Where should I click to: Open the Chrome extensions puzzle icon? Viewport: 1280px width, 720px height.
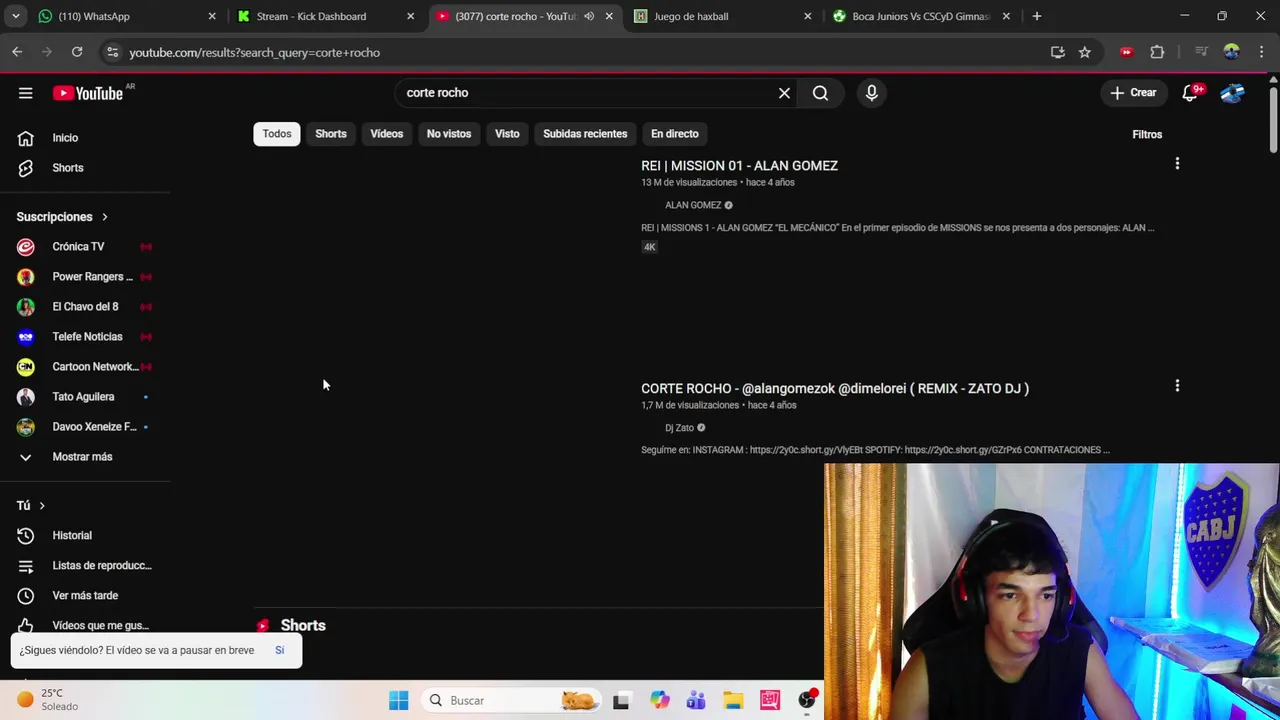[x=1157, y=52]
